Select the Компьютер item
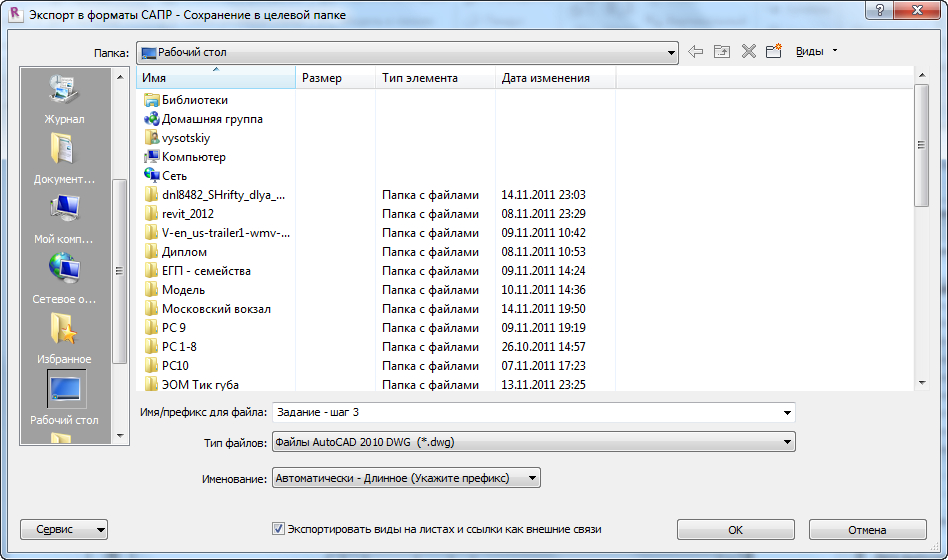The height and width of the screenshot is (560, 948). click(185, 157)
